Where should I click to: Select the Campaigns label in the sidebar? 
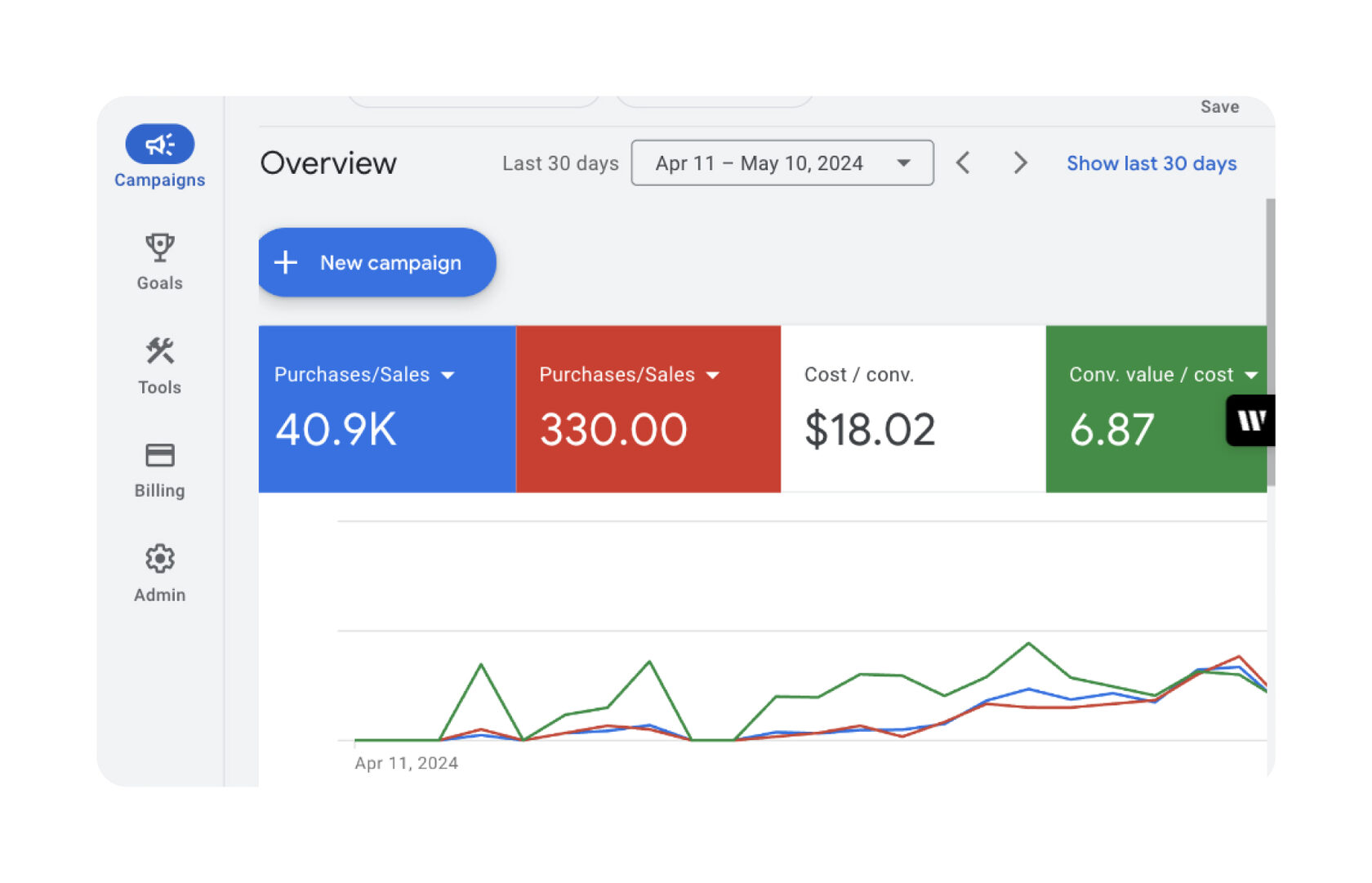click(x=160, y=180)
